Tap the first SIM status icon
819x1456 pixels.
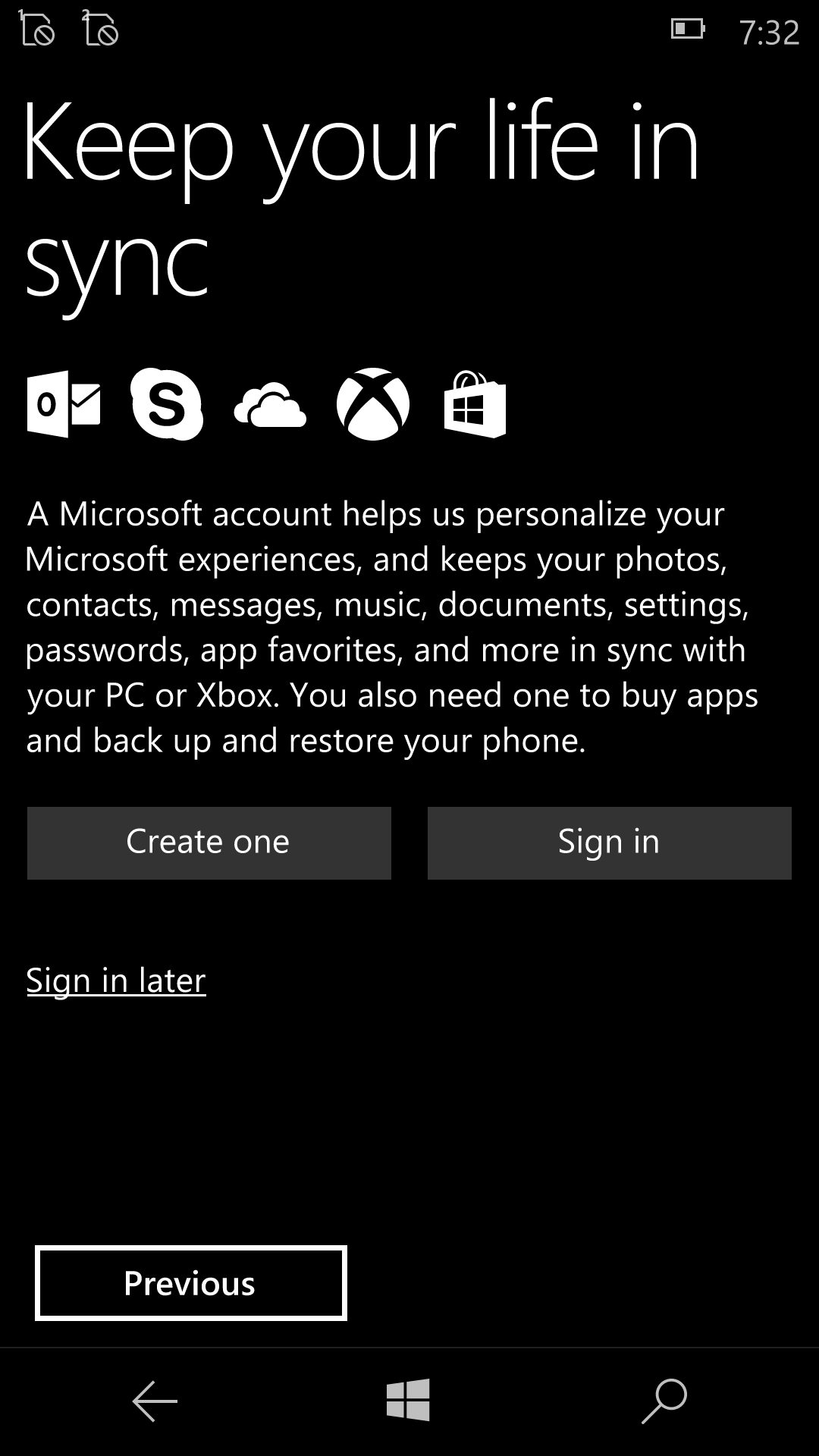pos(36,29)
